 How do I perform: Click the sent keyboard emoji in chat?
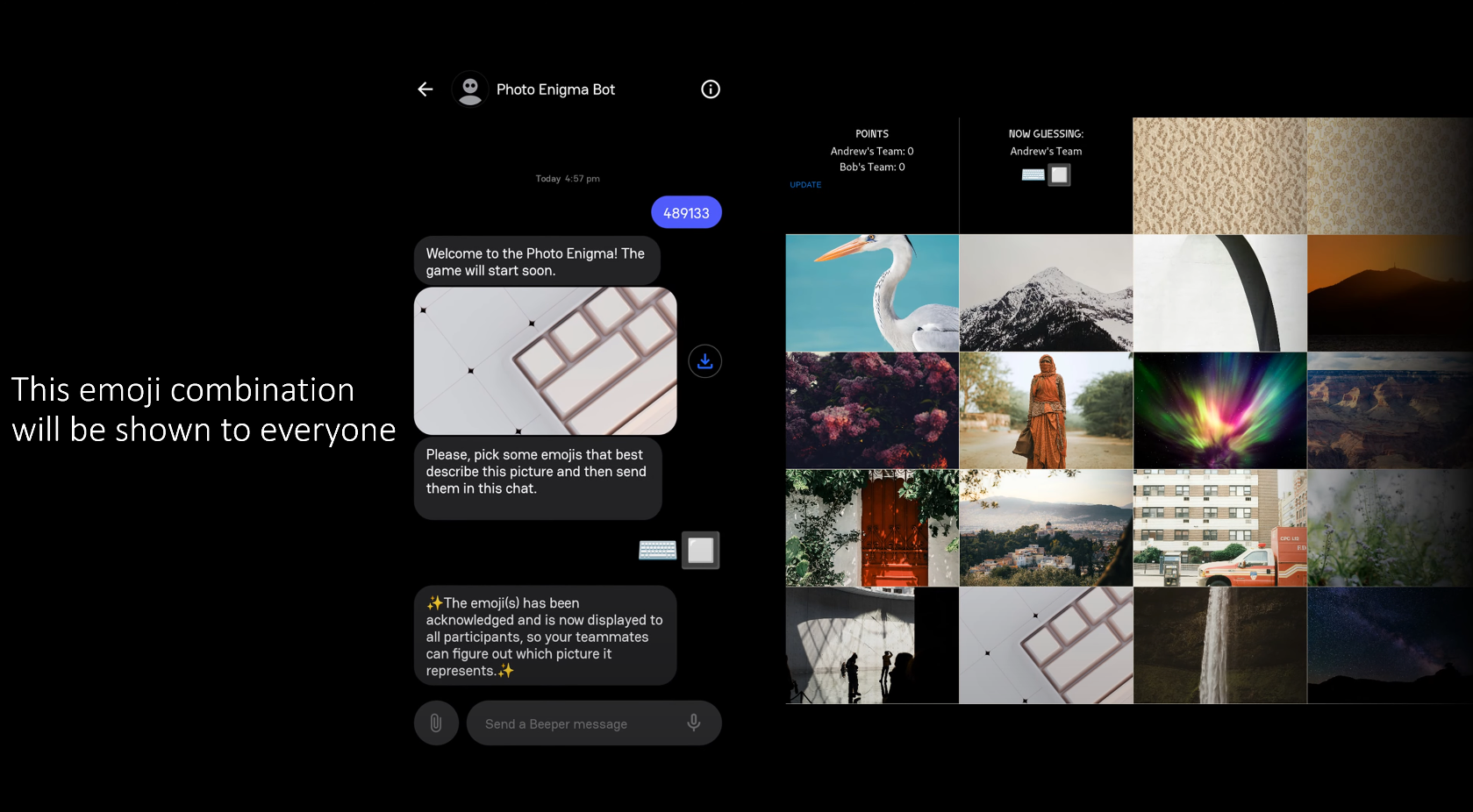click(657, 550)
